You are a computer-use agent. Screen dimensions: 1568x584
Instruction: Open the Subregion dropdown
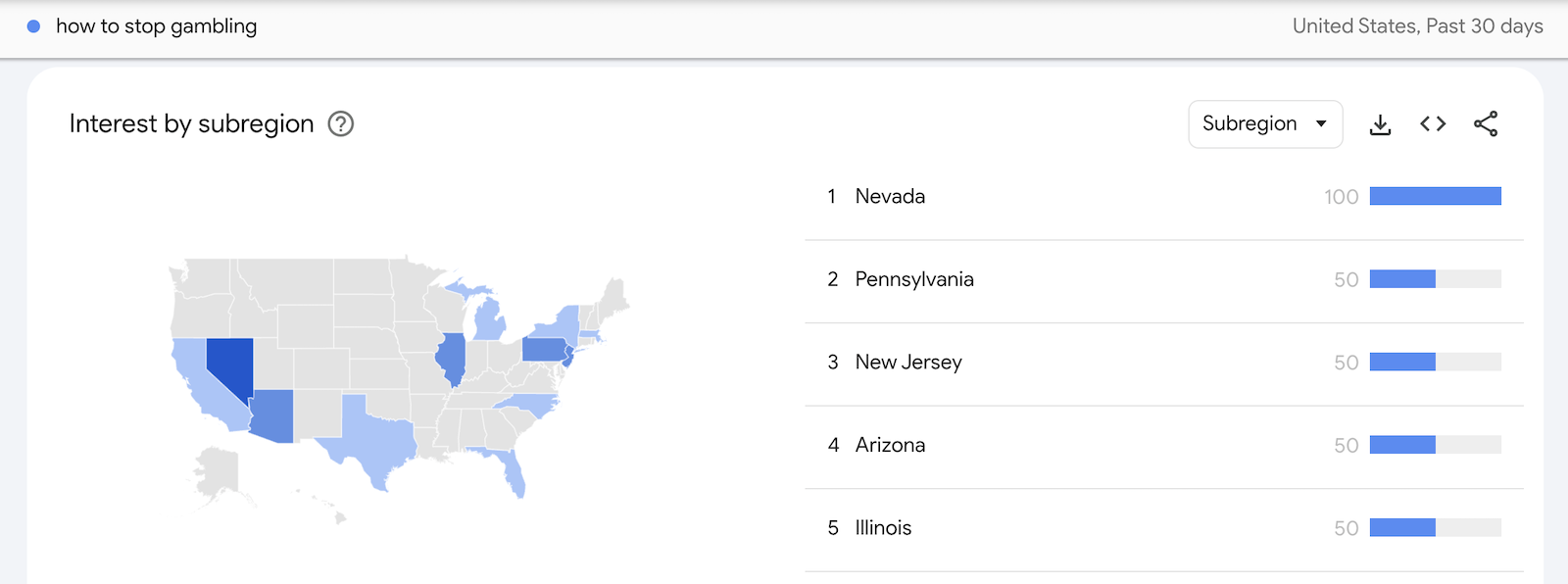(x=1264, y=124)
